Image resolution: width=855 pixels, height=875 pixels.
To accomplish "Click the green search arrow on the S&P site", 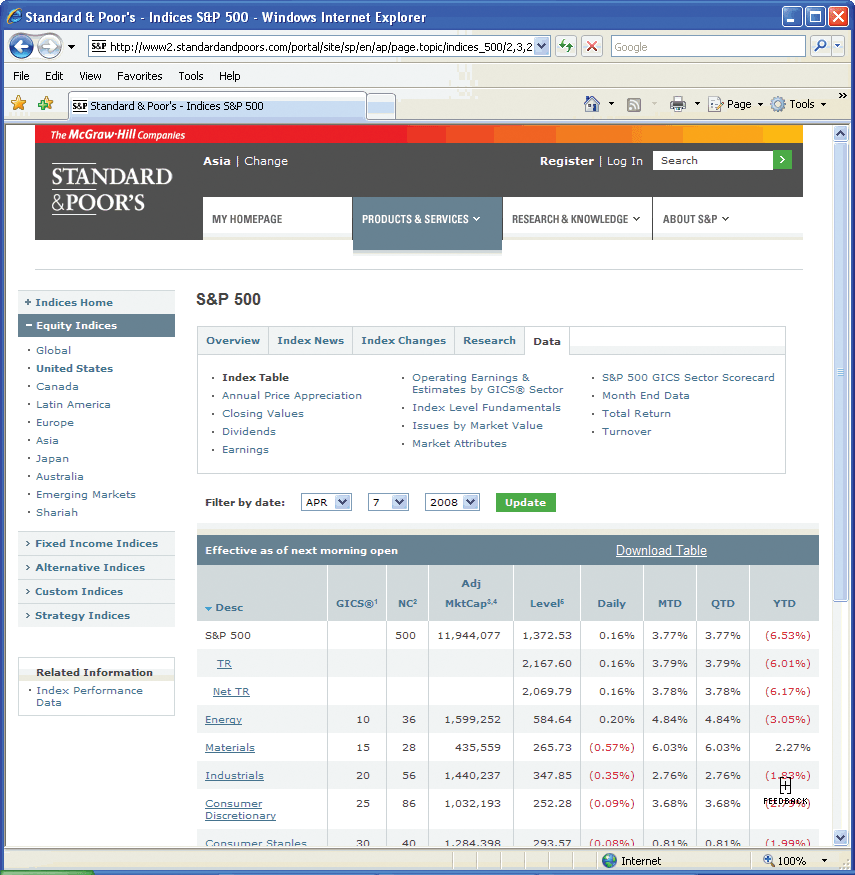I will pos(782,160).
